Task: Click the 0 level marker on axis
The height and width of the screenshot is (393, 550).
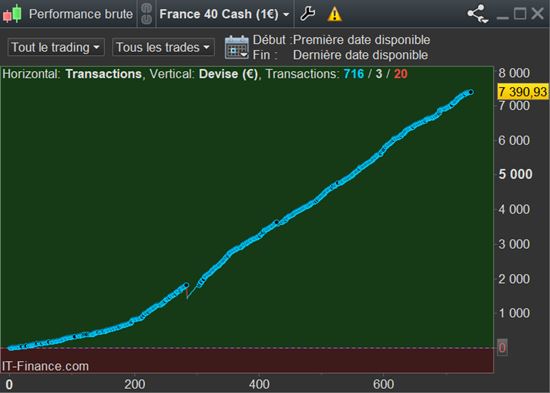Action: [x=502, y=348]
